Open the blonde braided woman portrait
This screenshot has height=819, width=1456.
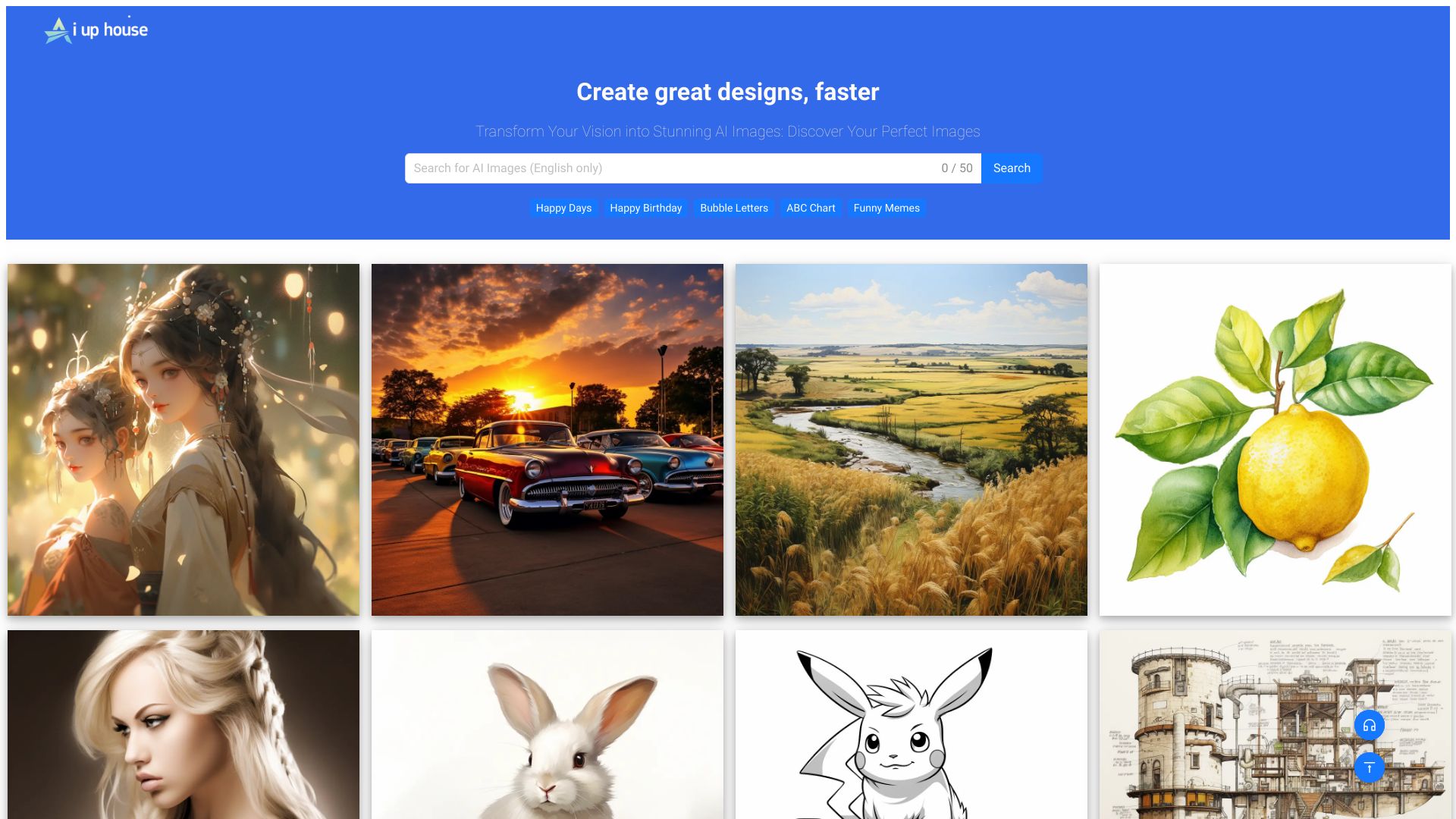(184, 724)
